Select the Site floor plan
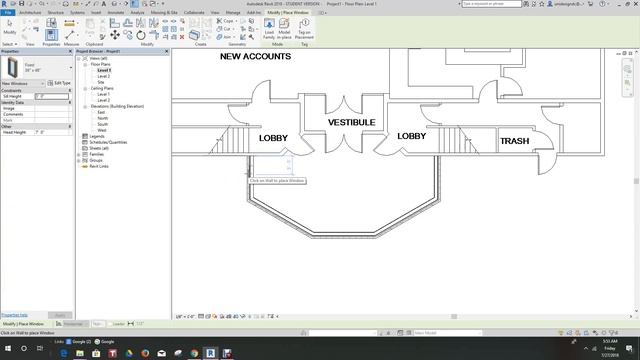This screenshot has width=640, height=360. click(101, 82)
